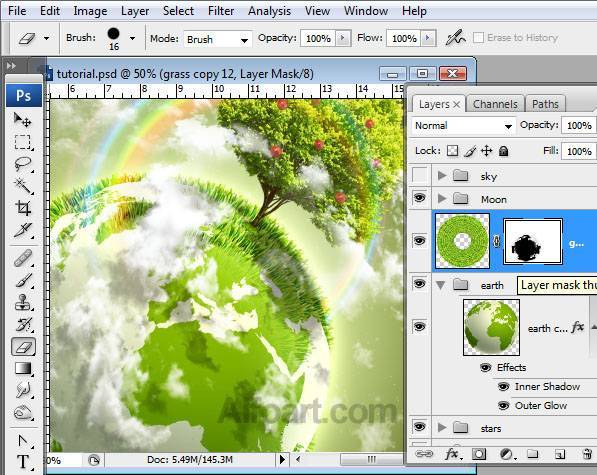The height and width of the screenshot is (475, 597).
Task: Expand the sky group triangle
Action: pyautogui.click(x=442, y=175)
